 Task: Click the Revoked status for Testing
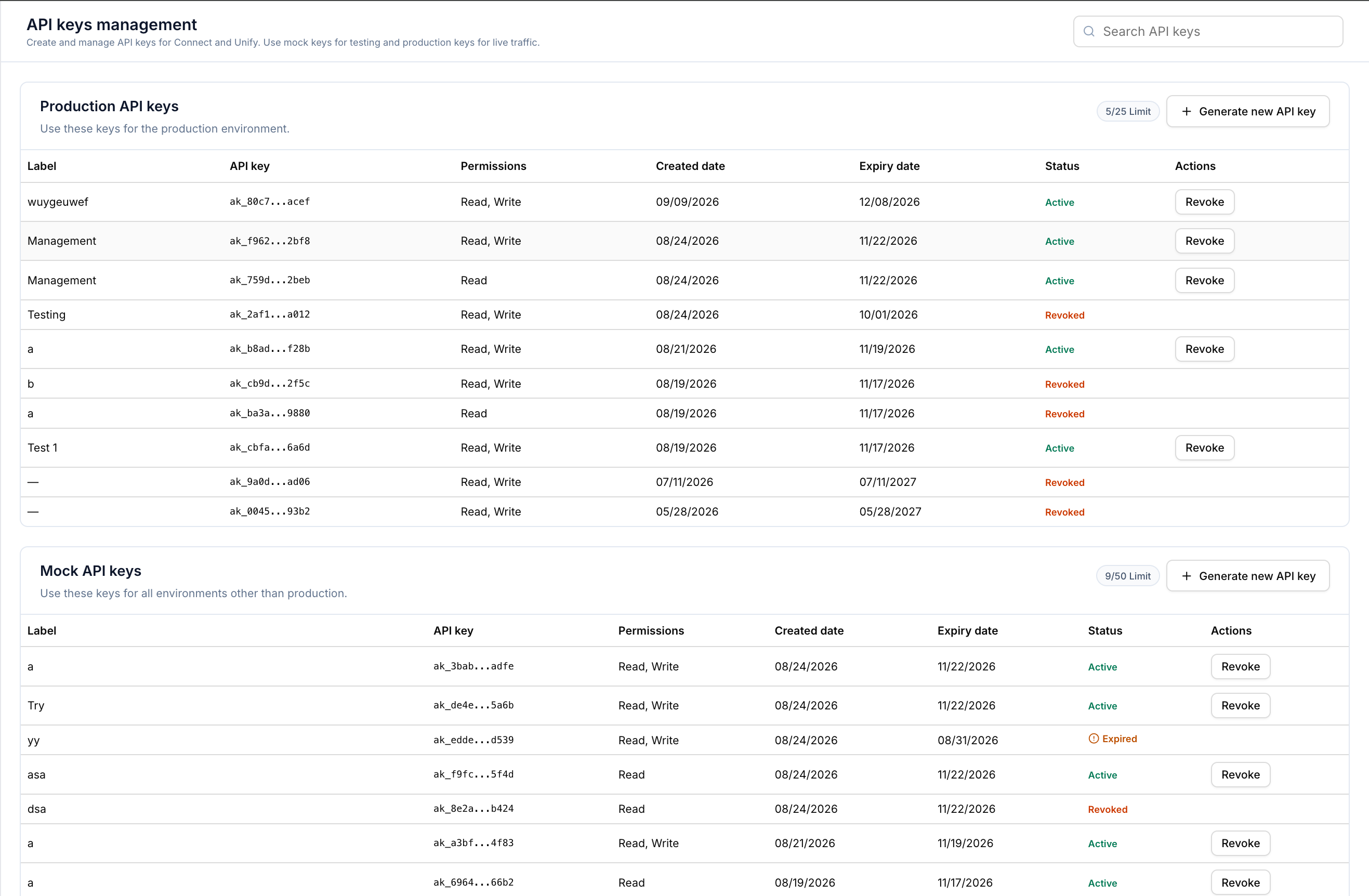point(1065,315)
